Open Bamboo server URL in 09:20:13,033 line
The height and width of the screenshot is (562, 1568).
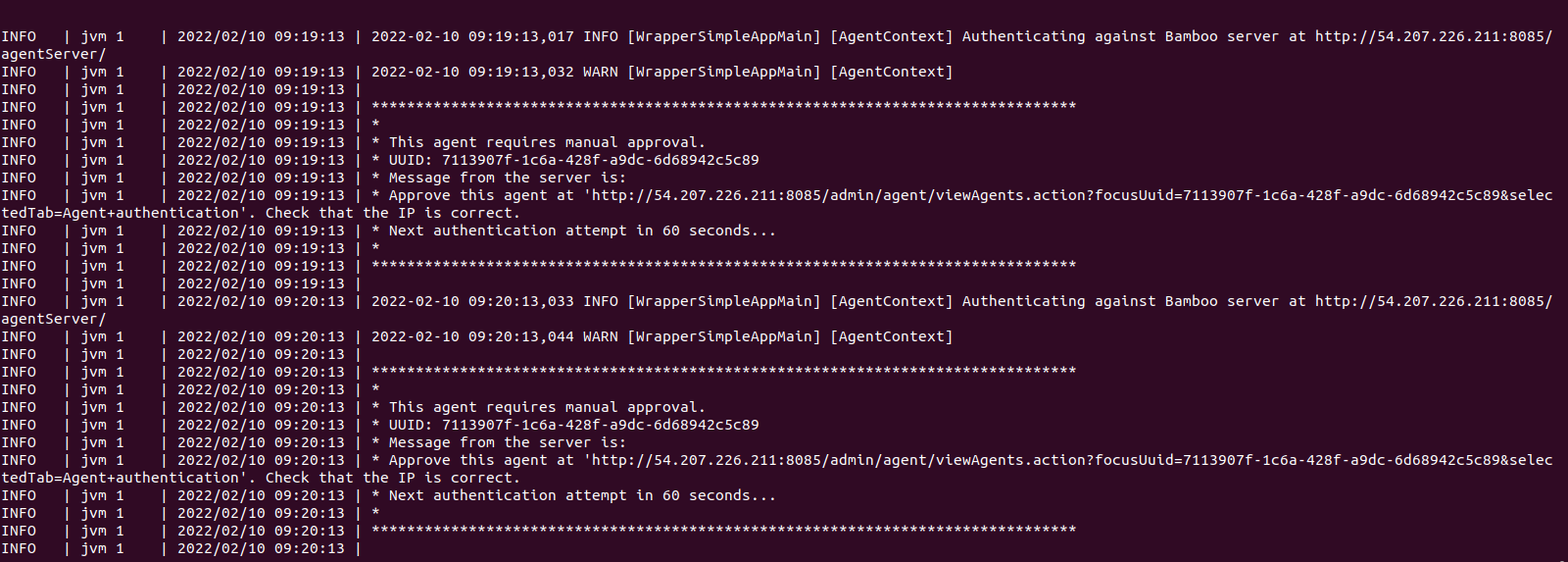pyautogui.click(x=1434, y=301)
